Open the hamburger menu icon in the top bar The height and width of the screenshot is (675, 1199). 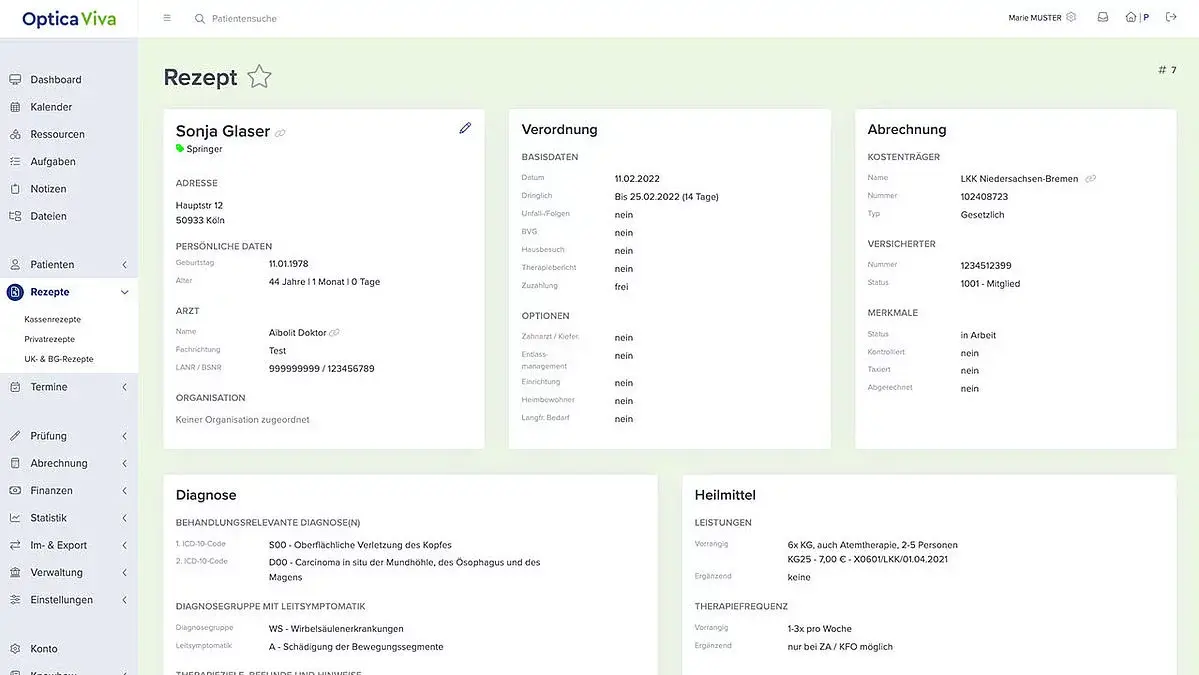(x=167, y=18)
